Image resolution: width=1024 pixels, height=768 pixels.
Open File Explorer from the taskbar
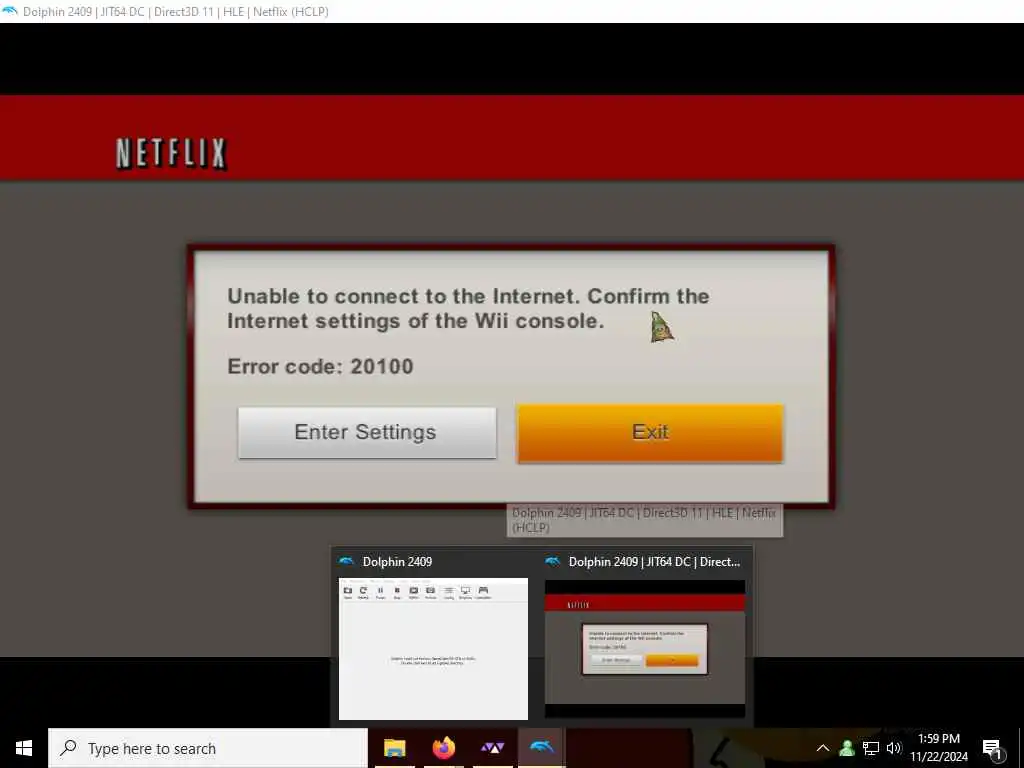pyautogui.click(x=394, y=748)
